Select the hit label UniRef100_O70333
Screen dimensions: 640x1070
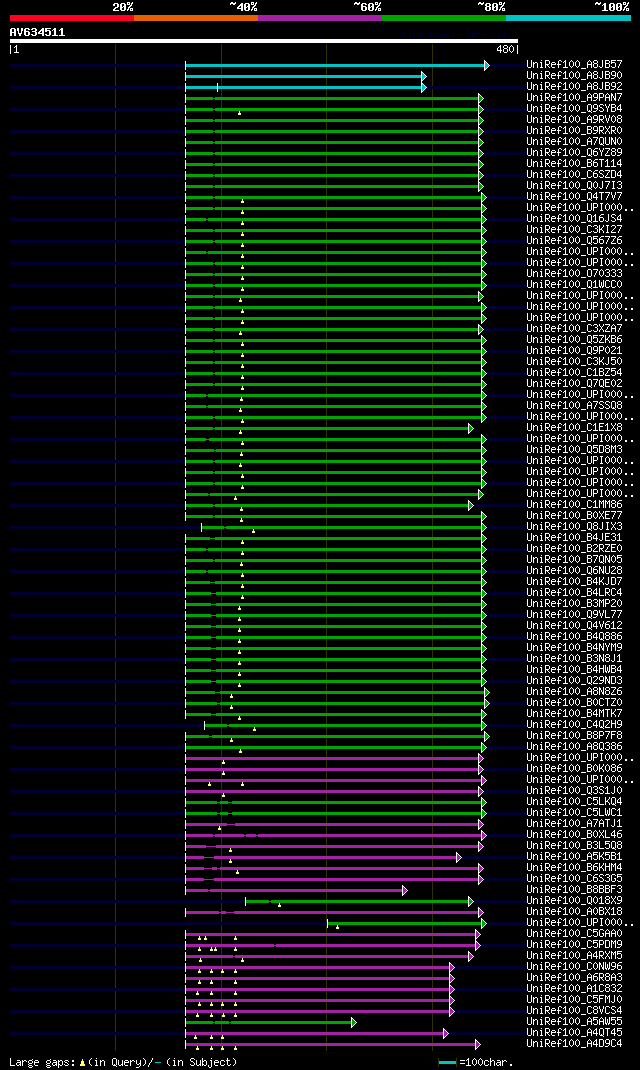click(x=574, y=274)
